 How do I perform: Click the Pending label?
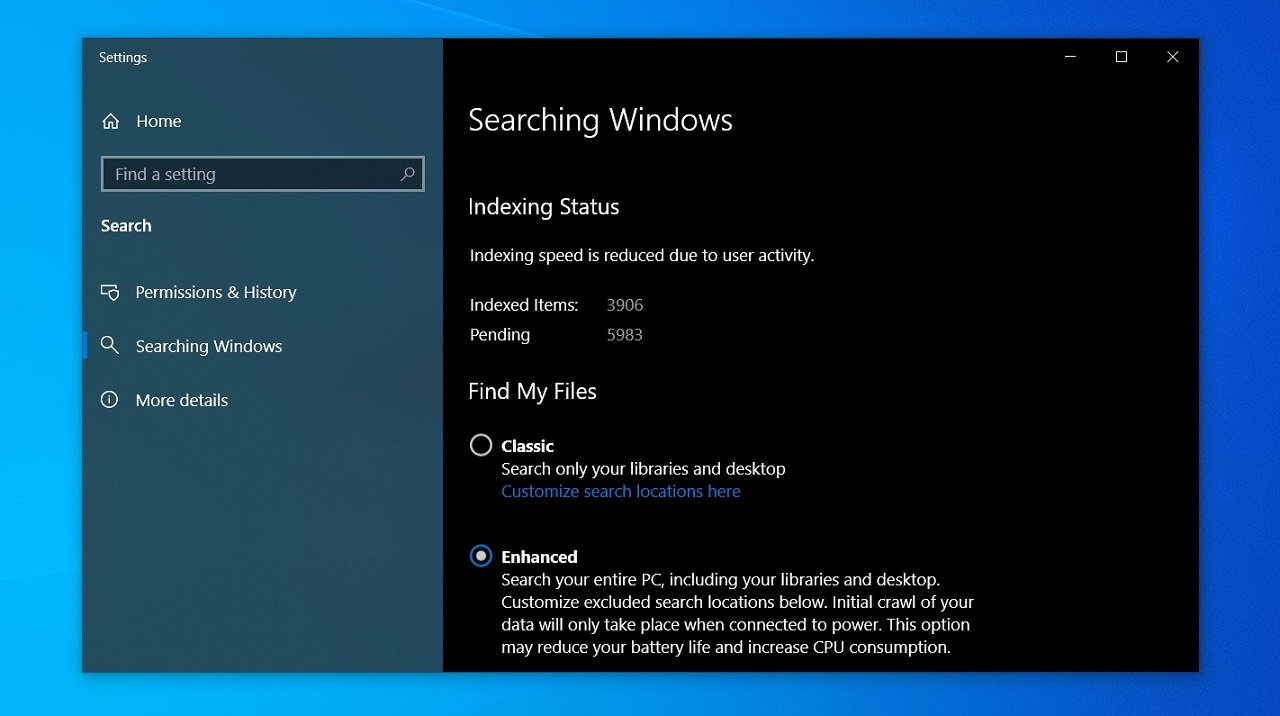tap(500, 335)
